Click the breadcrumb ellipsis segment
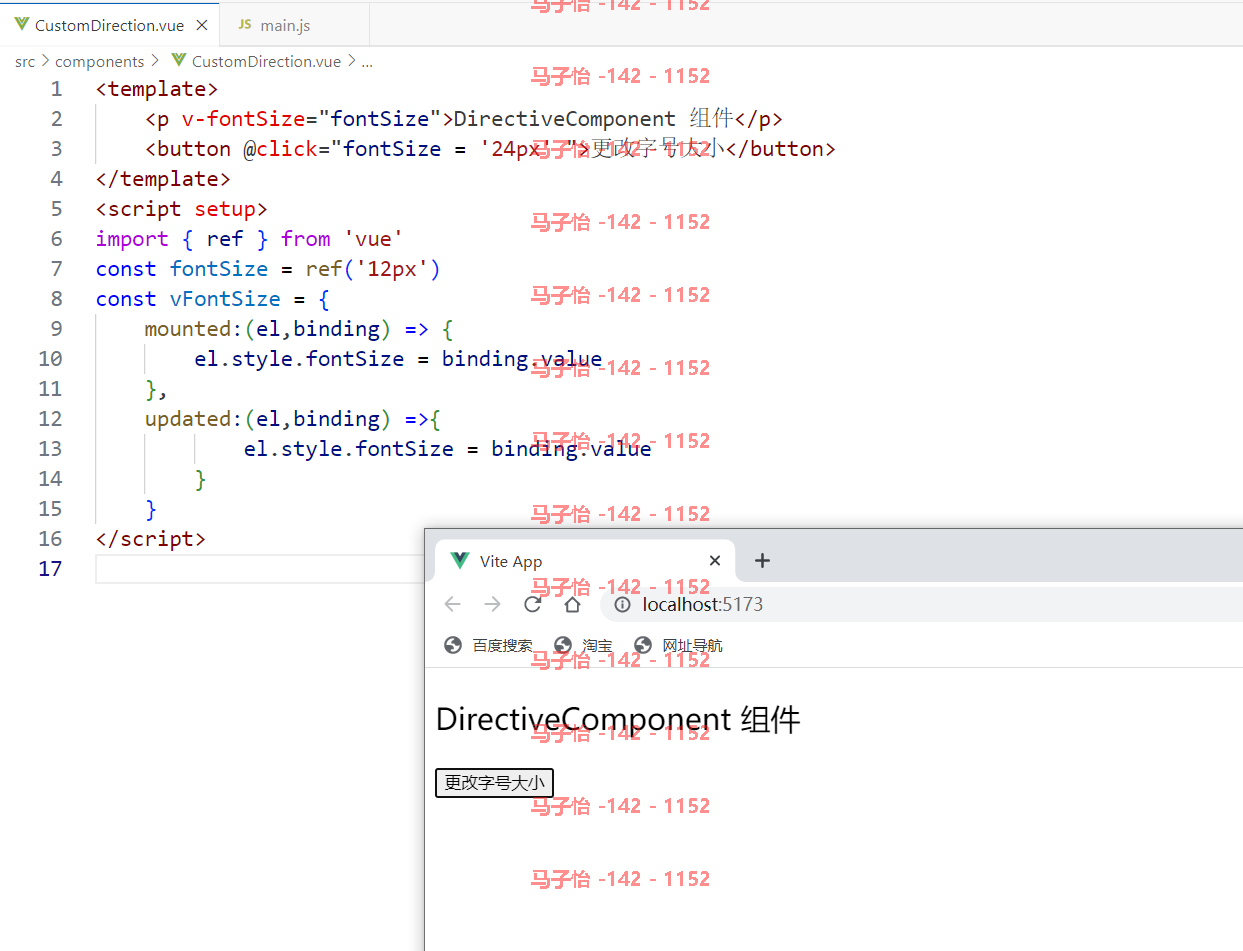The width and height of the screenshot is (1243, 951). click(x=367, y=62)
